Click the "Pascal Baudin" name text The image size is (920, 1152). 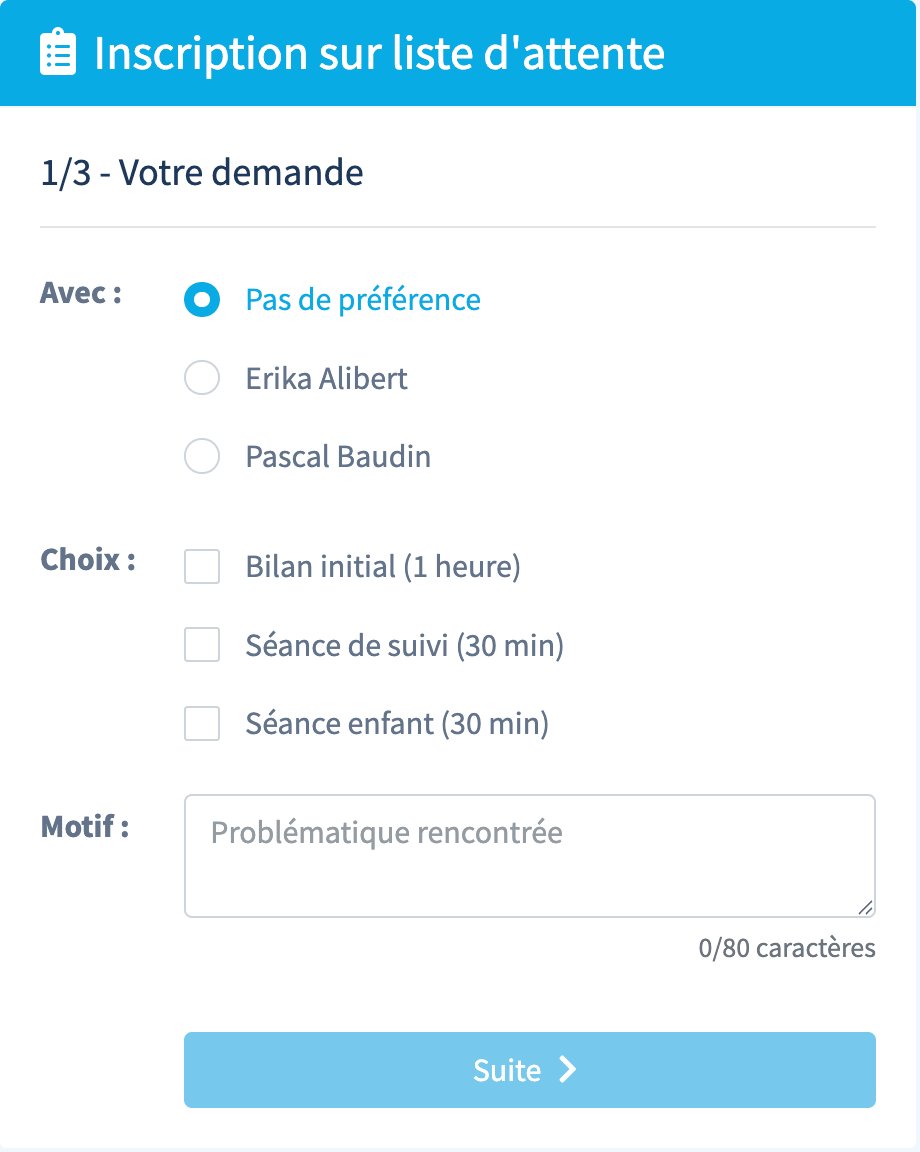pos(338,458)
